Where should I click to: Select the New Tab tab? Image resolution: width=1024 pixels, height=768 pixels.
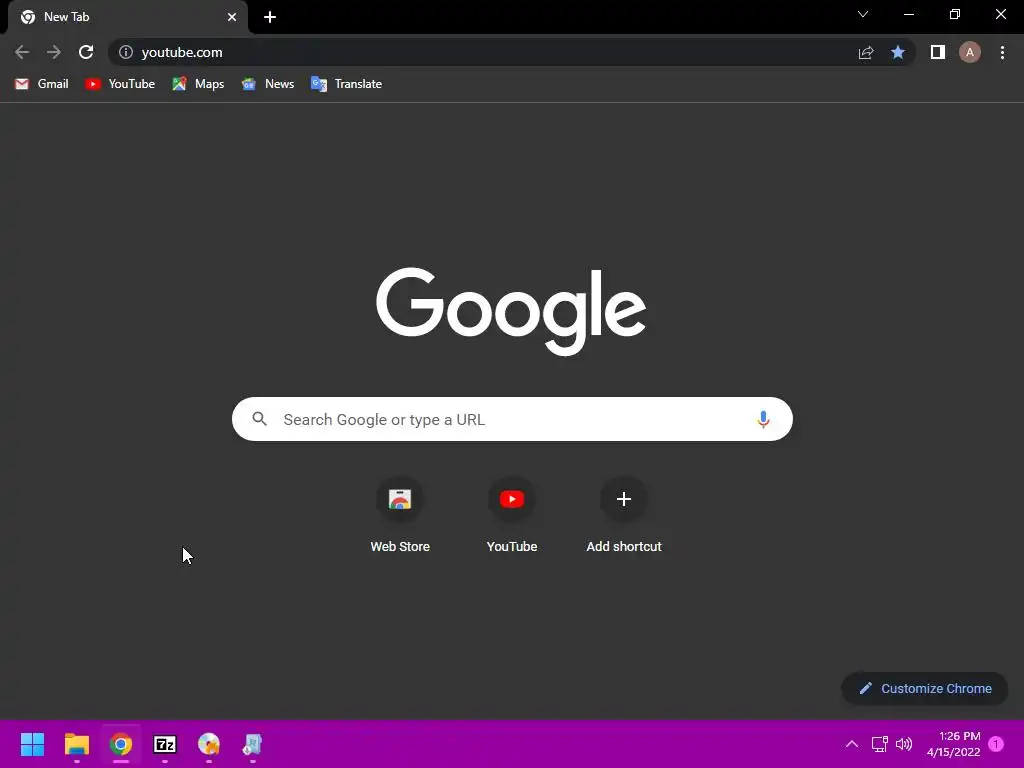pos(127,17)
